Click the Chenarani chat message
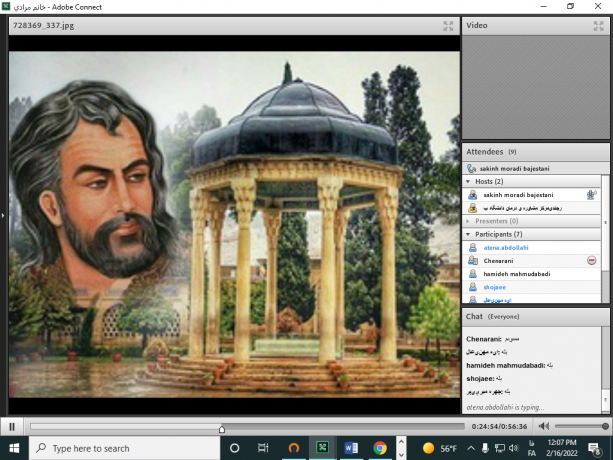613x460 pixels. click(493, 339)
